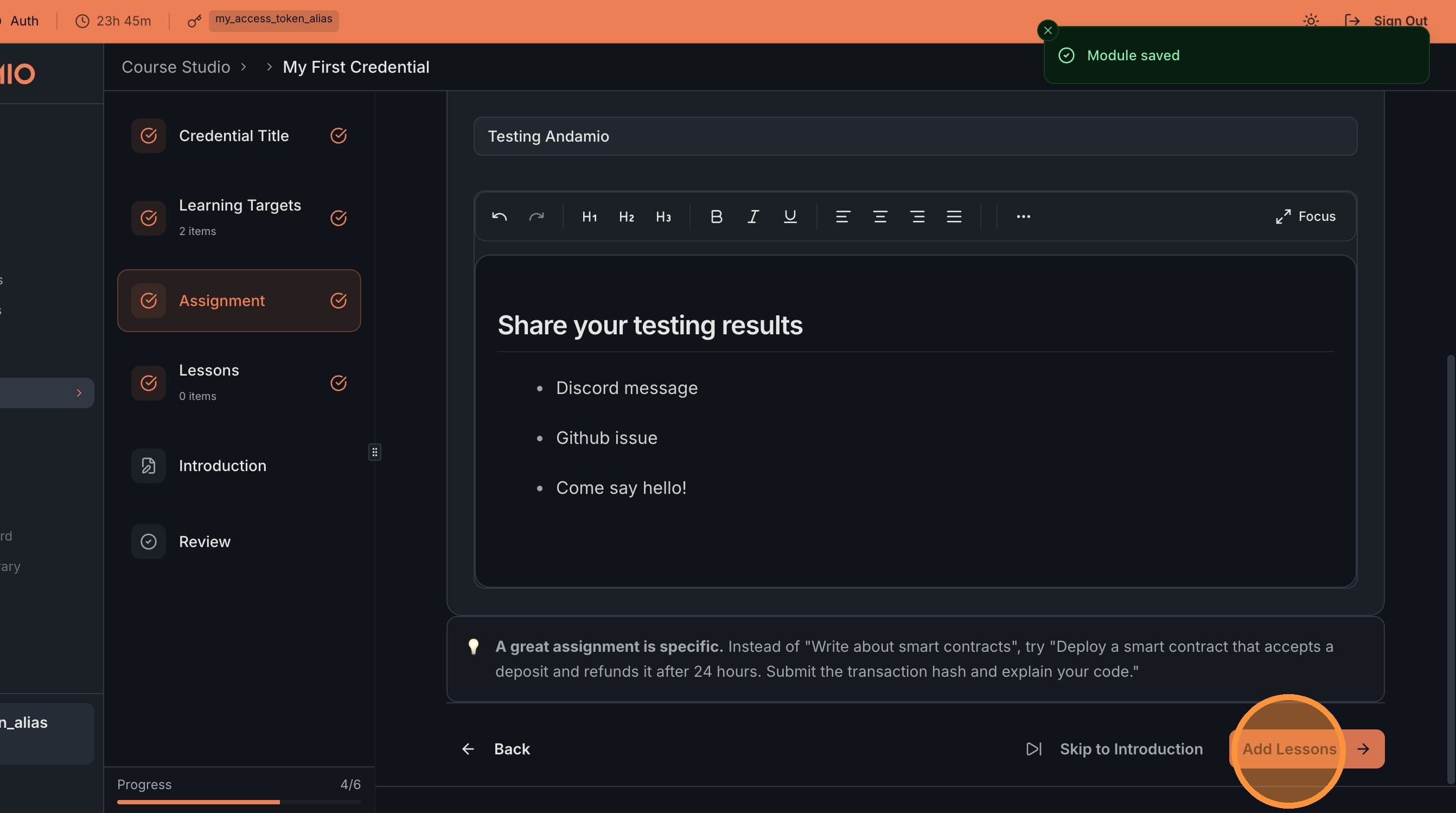Click the undo arrow in the editor toolbar
Viewport: 1456px width, 813px height.
(499, 217)
